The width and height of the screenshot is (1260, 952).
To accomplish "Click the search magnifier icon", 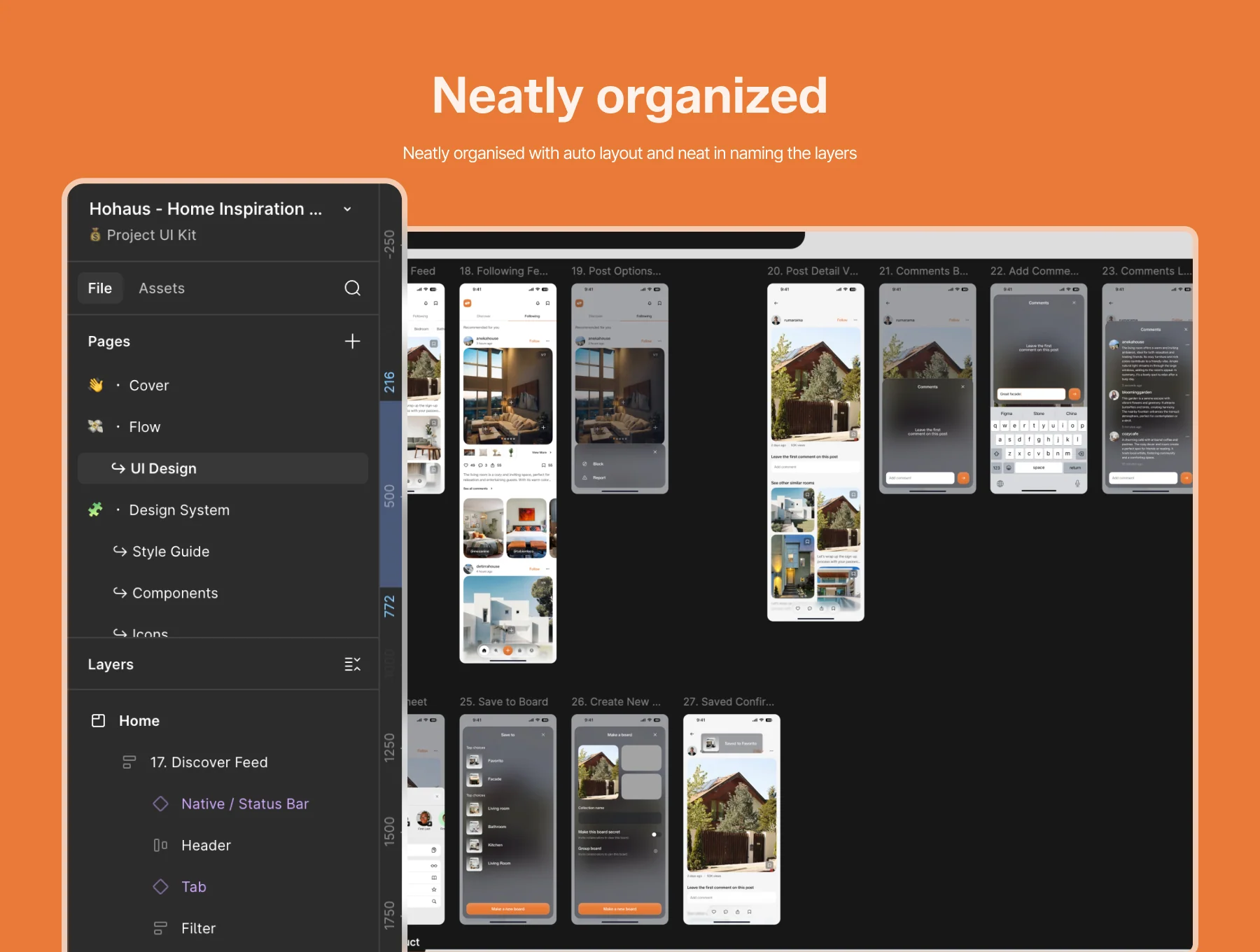I will tap(353, 288).
